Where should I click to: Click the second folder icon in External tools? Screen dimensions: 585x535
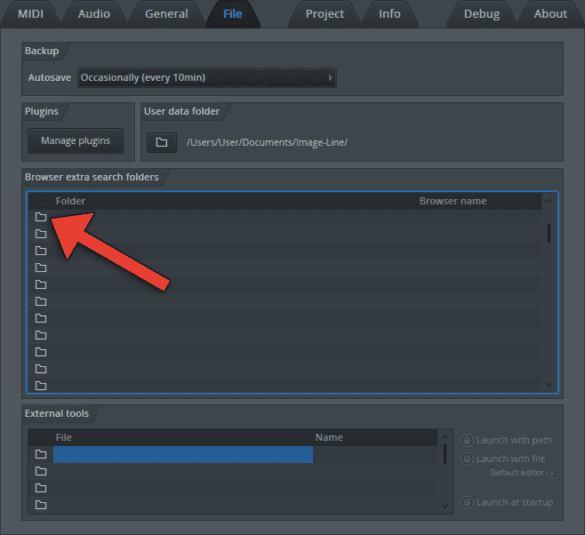coord(41,471)
